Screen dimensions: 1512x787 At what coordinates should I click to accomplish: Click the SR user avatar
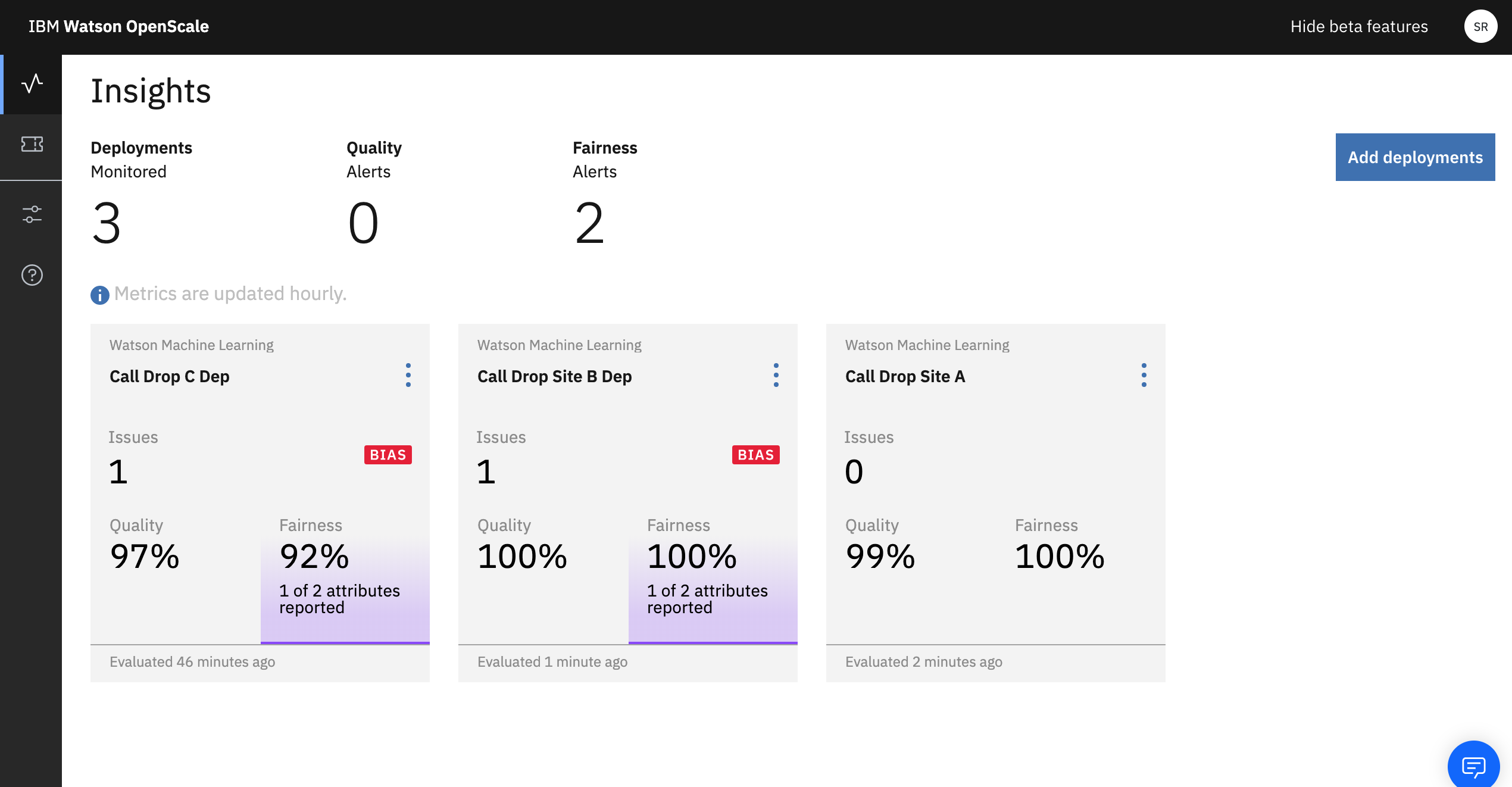click(x=1480, y=27)
